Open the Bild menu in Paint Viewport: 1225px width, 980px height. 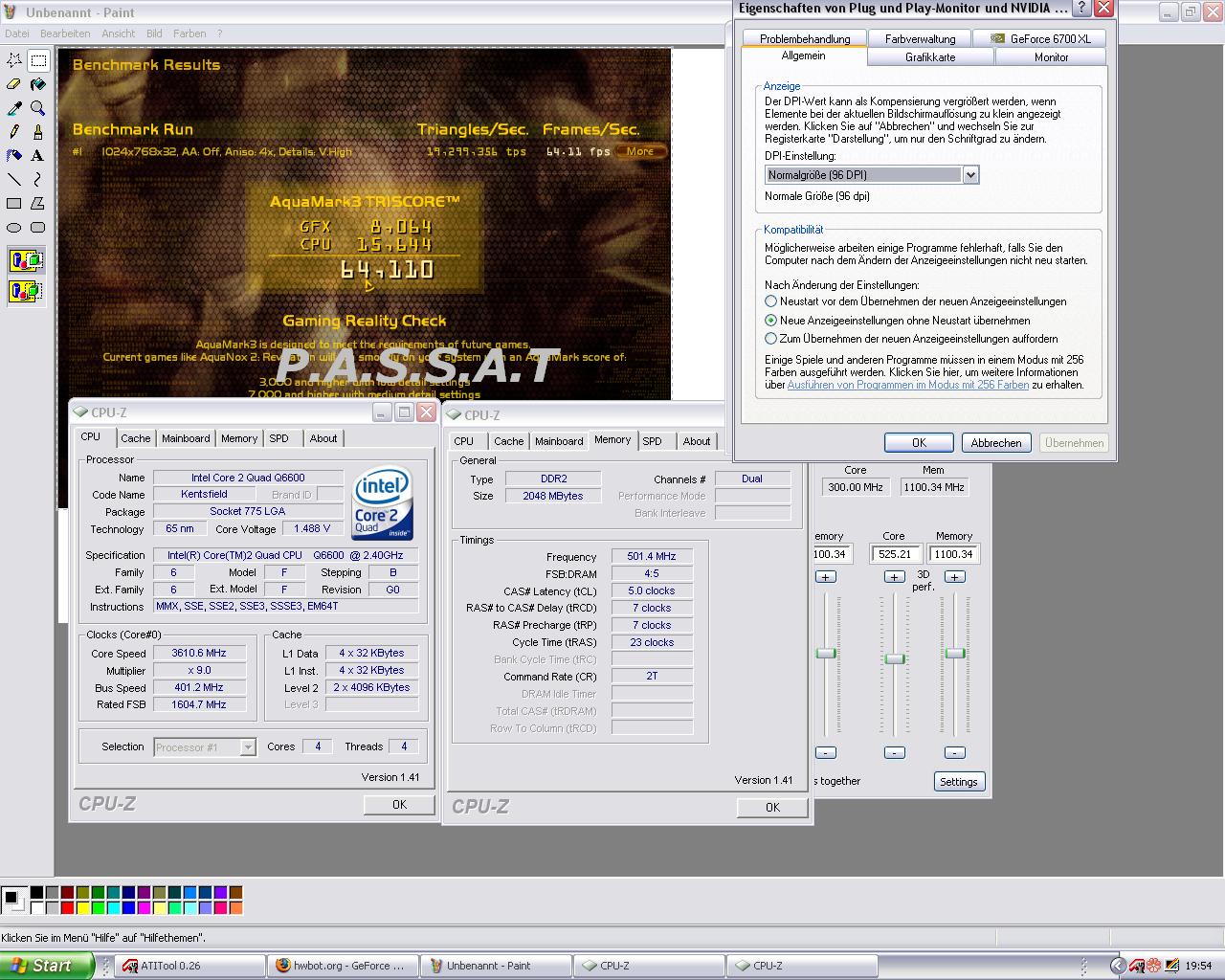154,33
